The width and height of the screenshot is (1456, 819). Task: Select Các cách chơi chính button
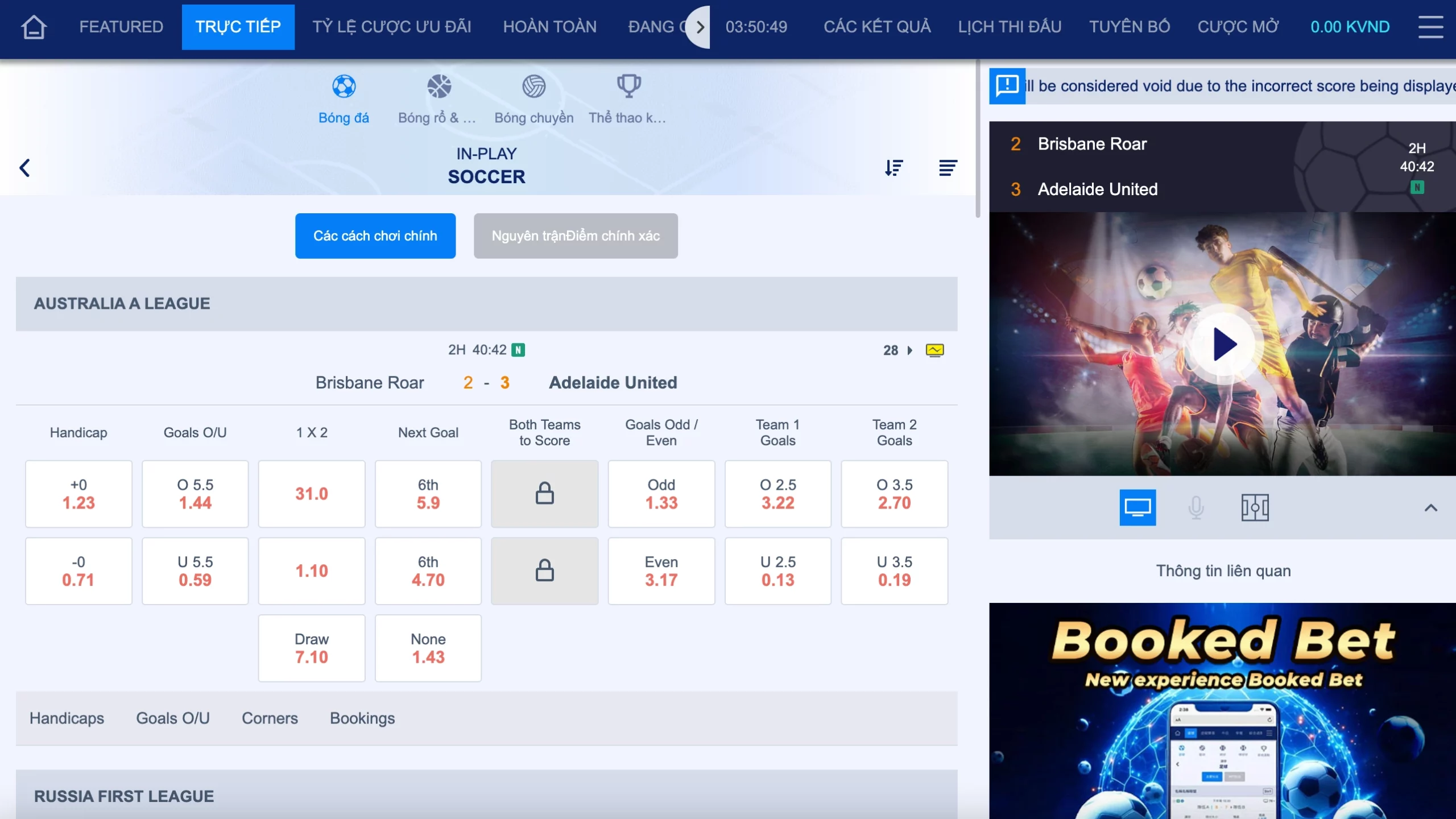click(x=375, y=236)
